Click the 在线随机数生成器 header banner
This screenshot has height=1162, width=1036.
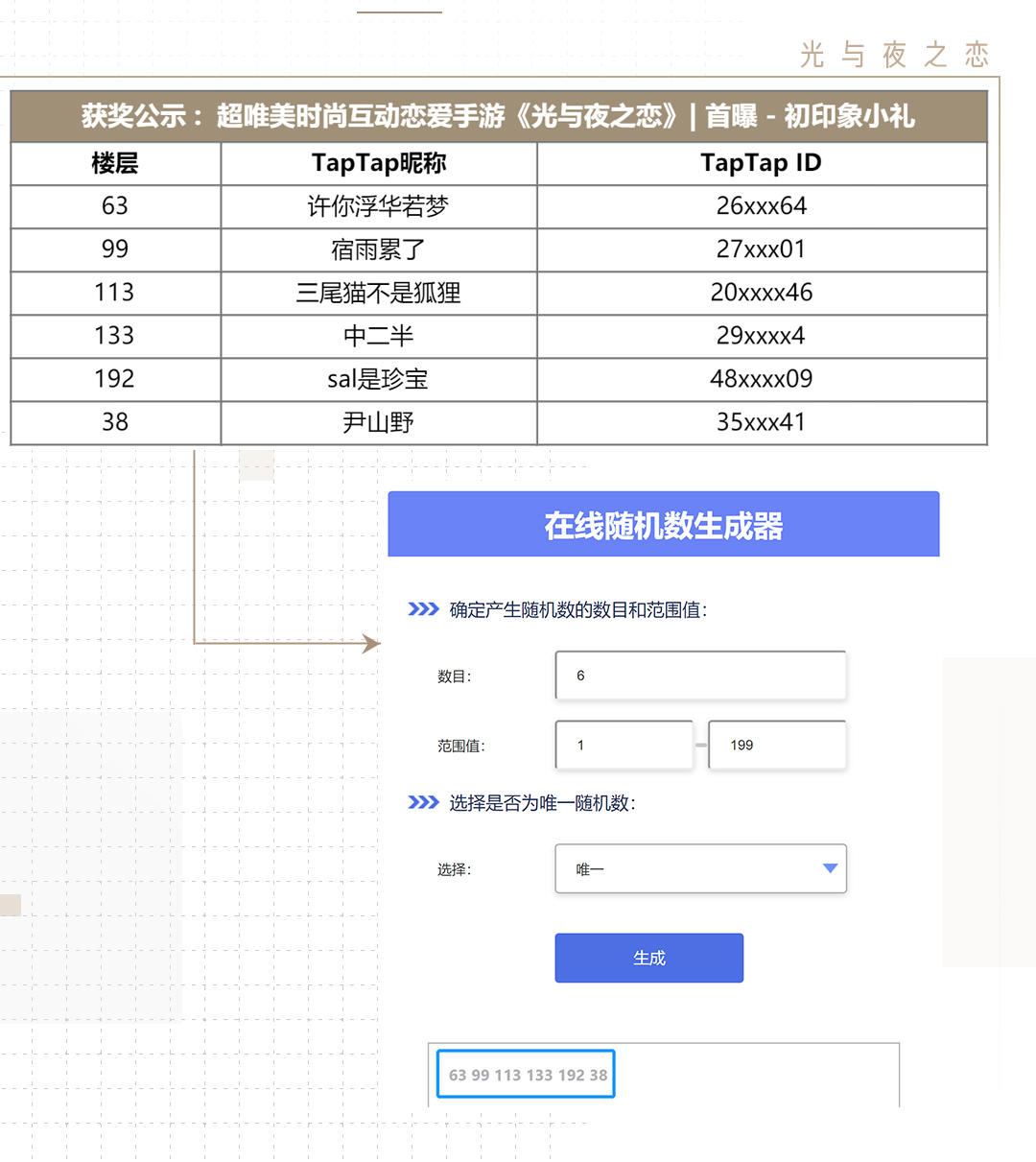(x=663, y=524)
